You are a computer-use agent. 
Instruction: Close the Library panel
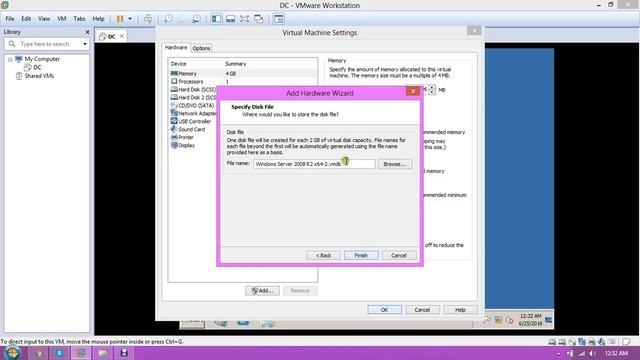pyautogui.click(x=87, y=32)
